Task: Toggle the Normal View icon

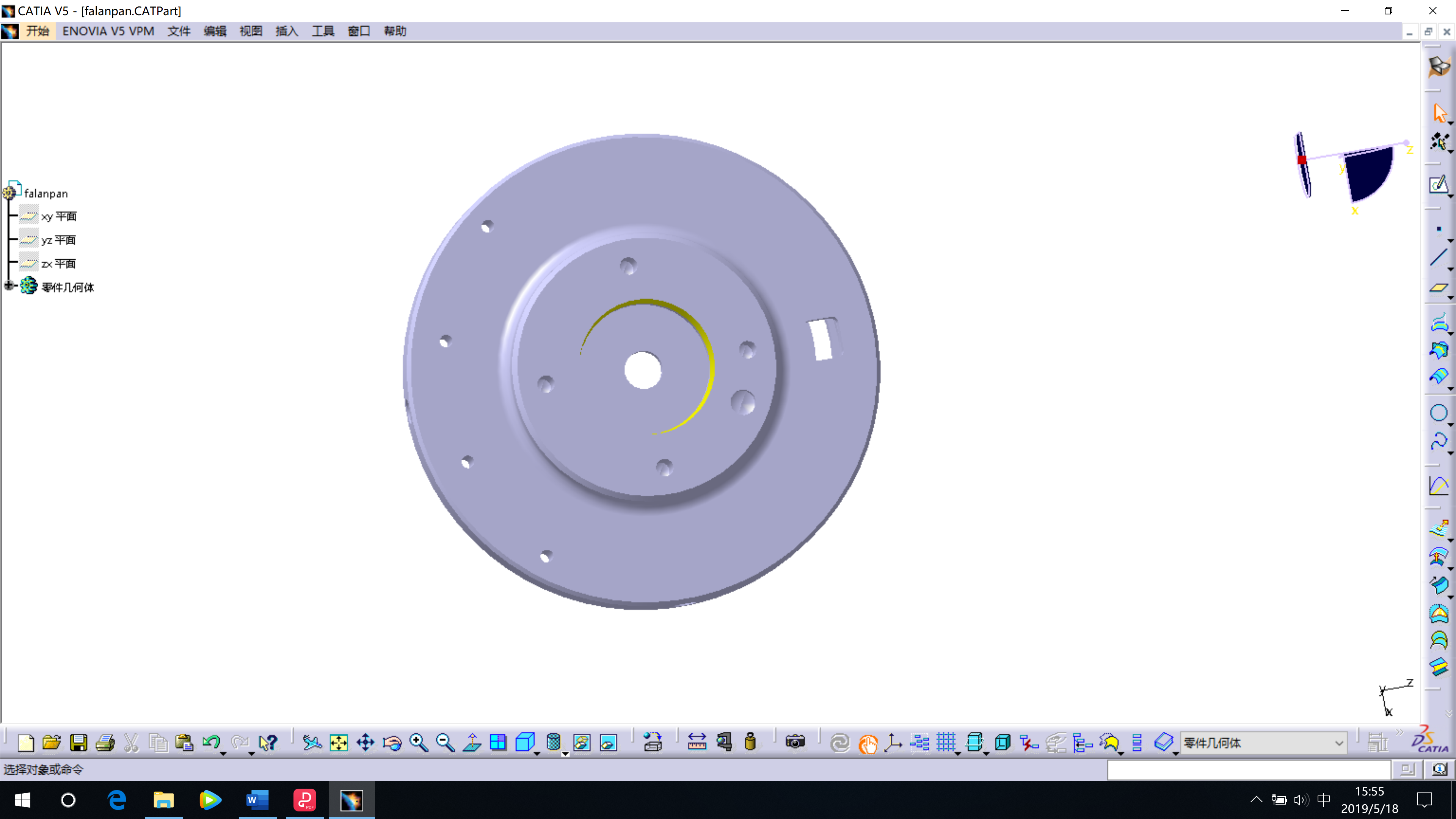Action: [x=471, y=742]
